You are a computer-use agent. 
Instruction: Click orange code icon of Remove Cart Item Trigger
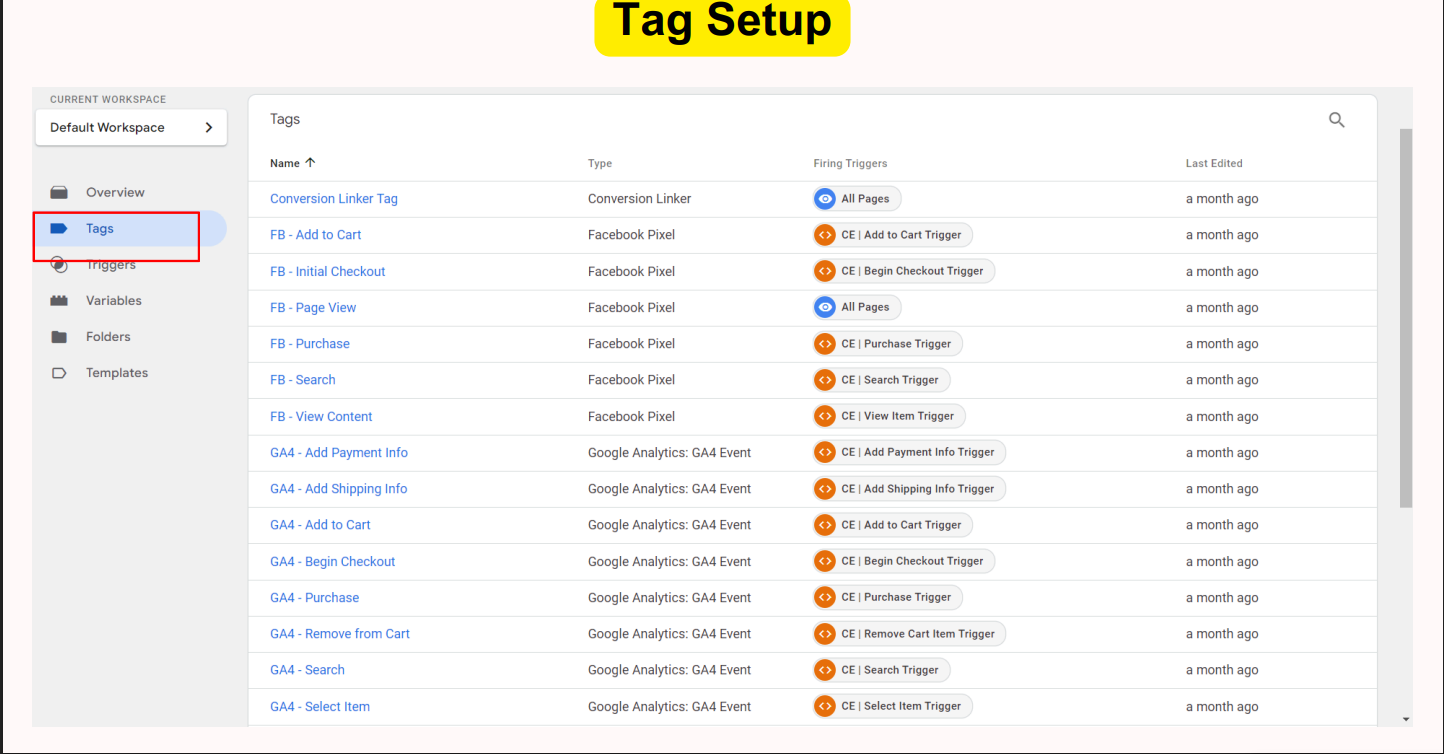825,634
